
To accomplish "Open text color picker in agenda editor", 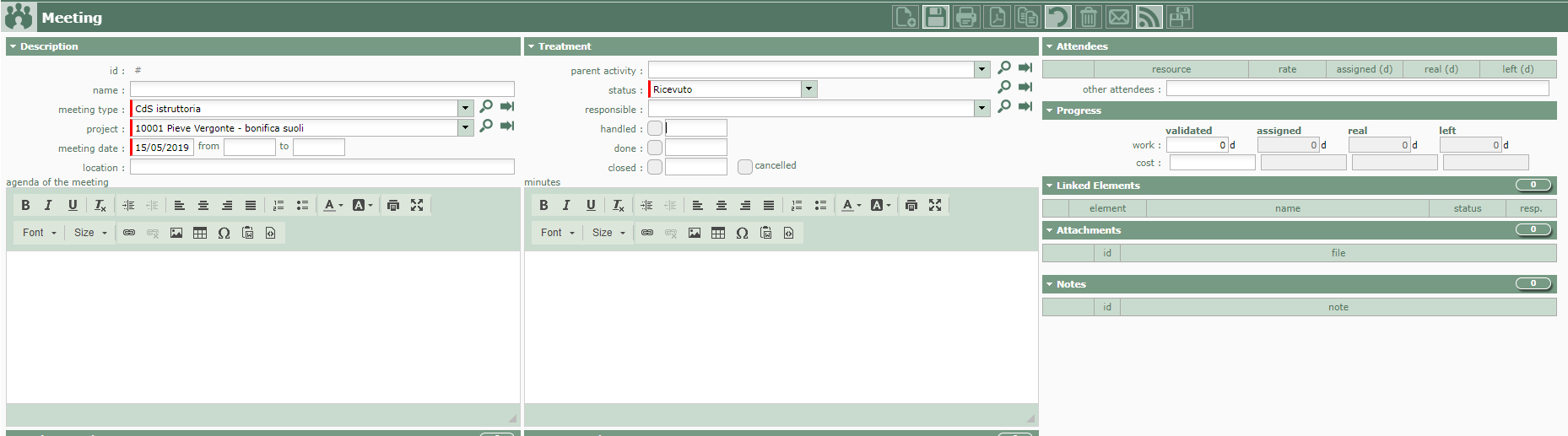I will point(333,205).
